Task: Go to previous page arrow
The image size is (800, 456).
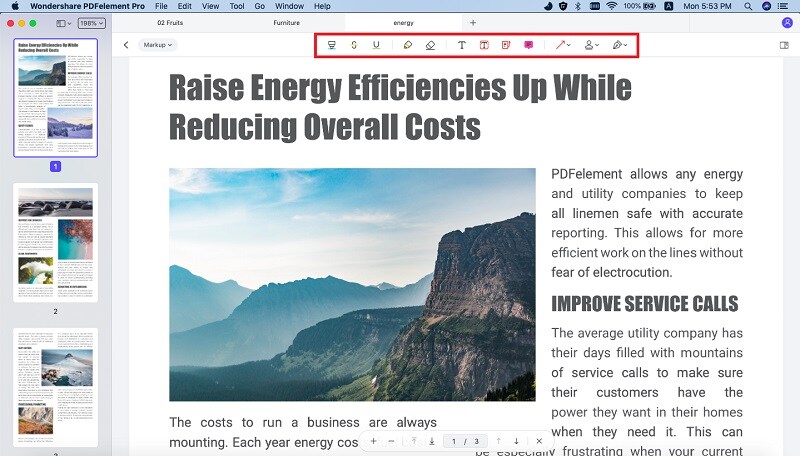Action: click(498, 441)
